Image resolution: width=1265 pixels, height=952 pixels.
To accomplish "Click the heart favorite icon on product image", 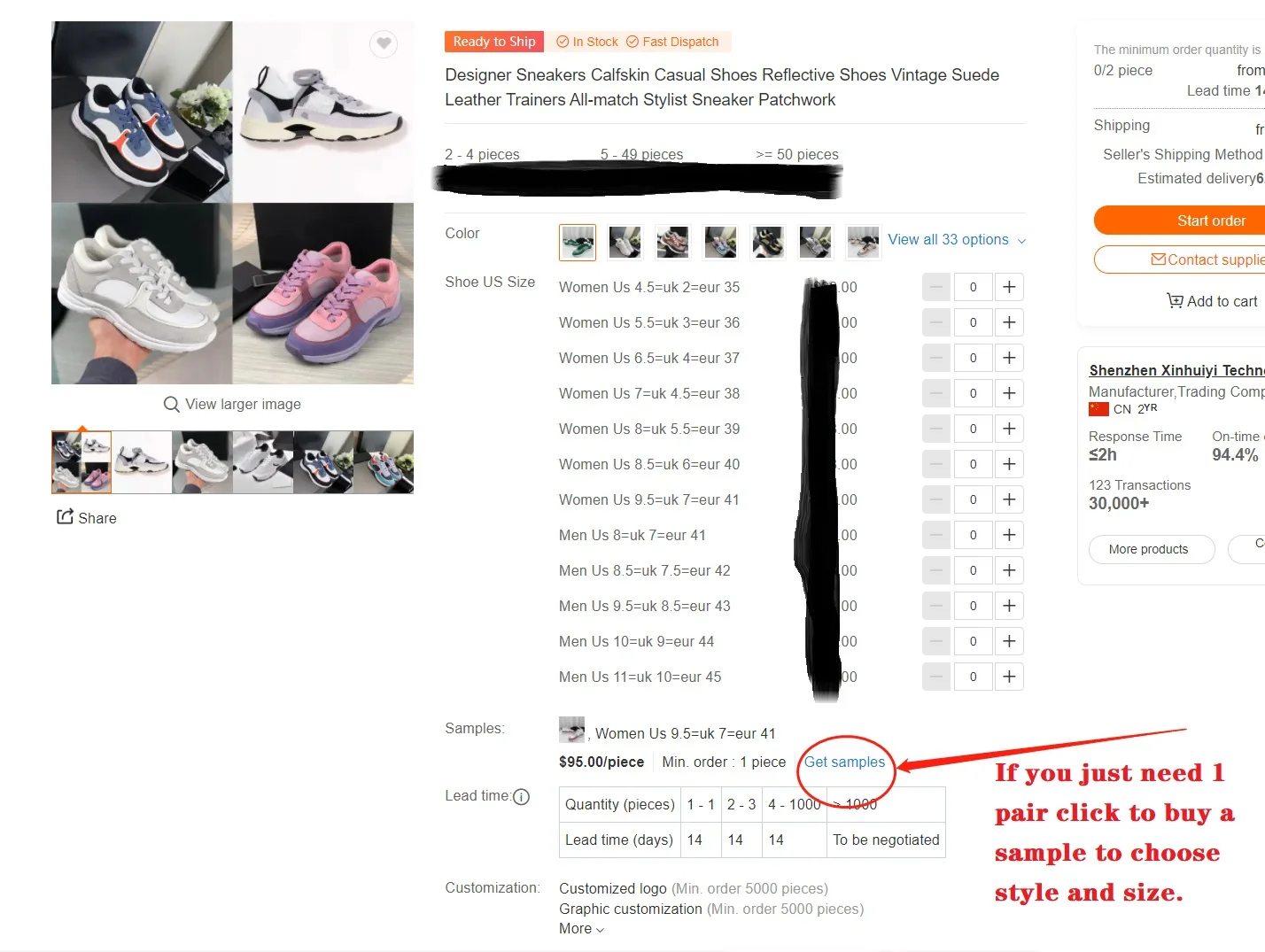I will [x=384, y=43].
